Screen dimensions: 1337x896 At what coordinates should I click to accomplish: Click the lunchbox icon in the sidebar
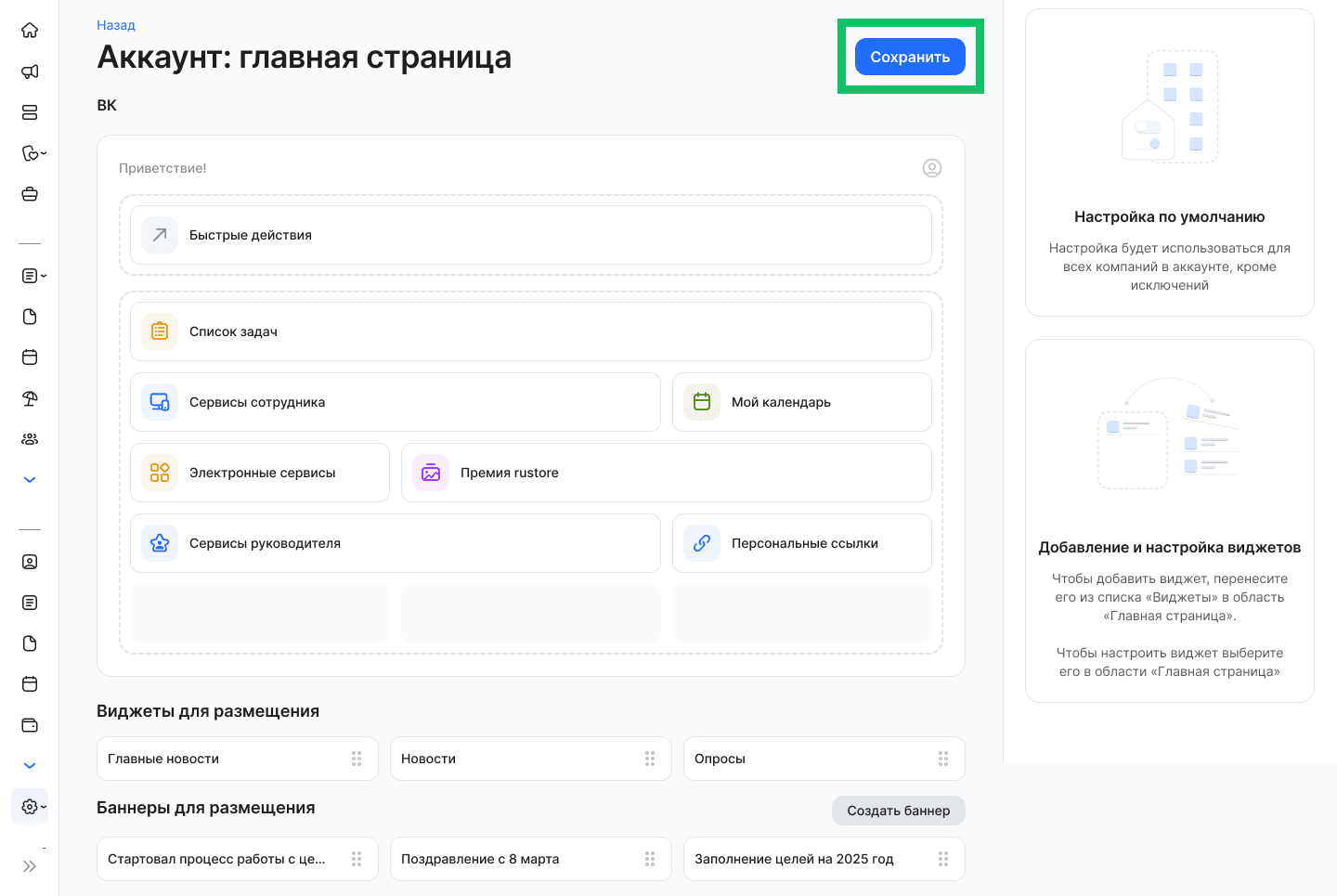(30, 194)
